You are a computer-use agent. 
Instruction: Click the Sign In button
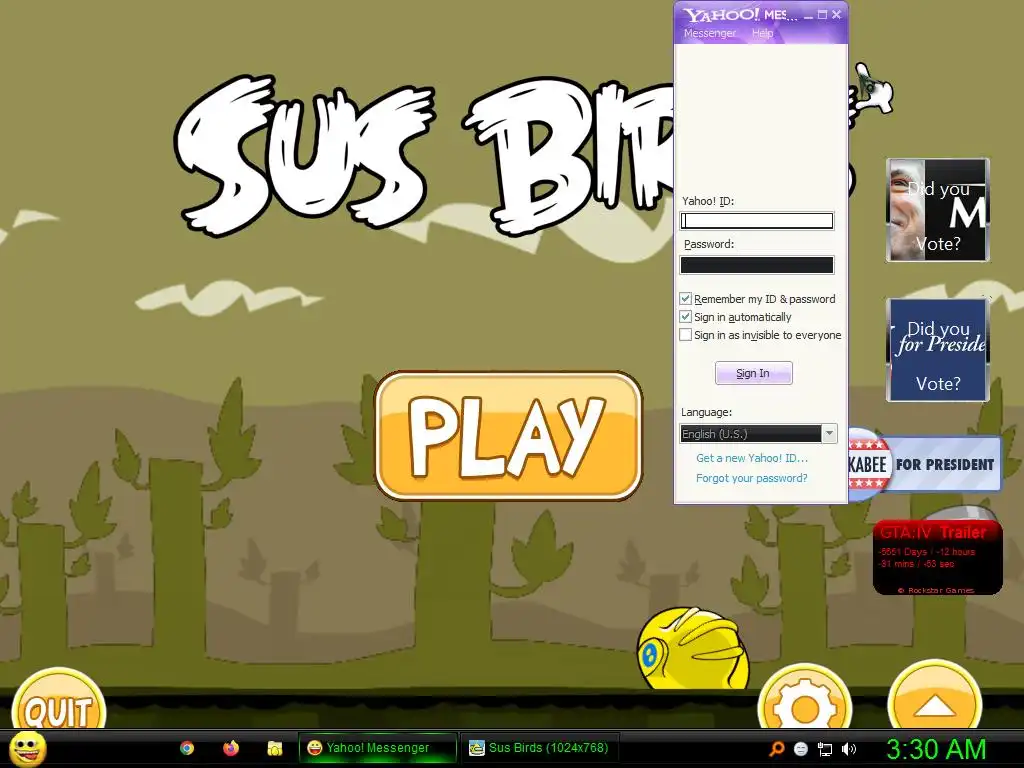754,373
